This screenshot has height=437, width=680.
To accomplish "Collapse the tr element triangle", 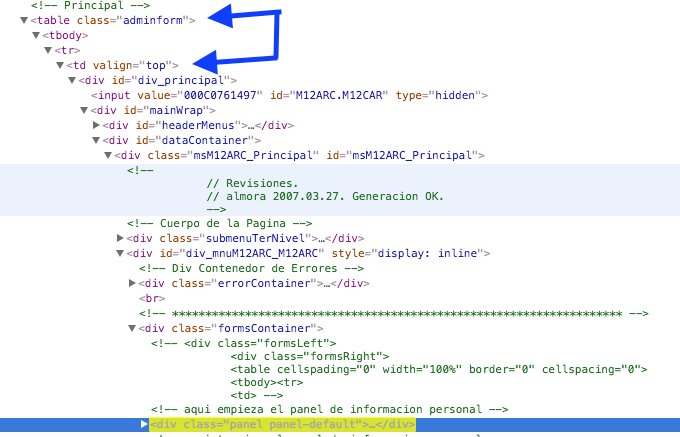I will point(48,50).
